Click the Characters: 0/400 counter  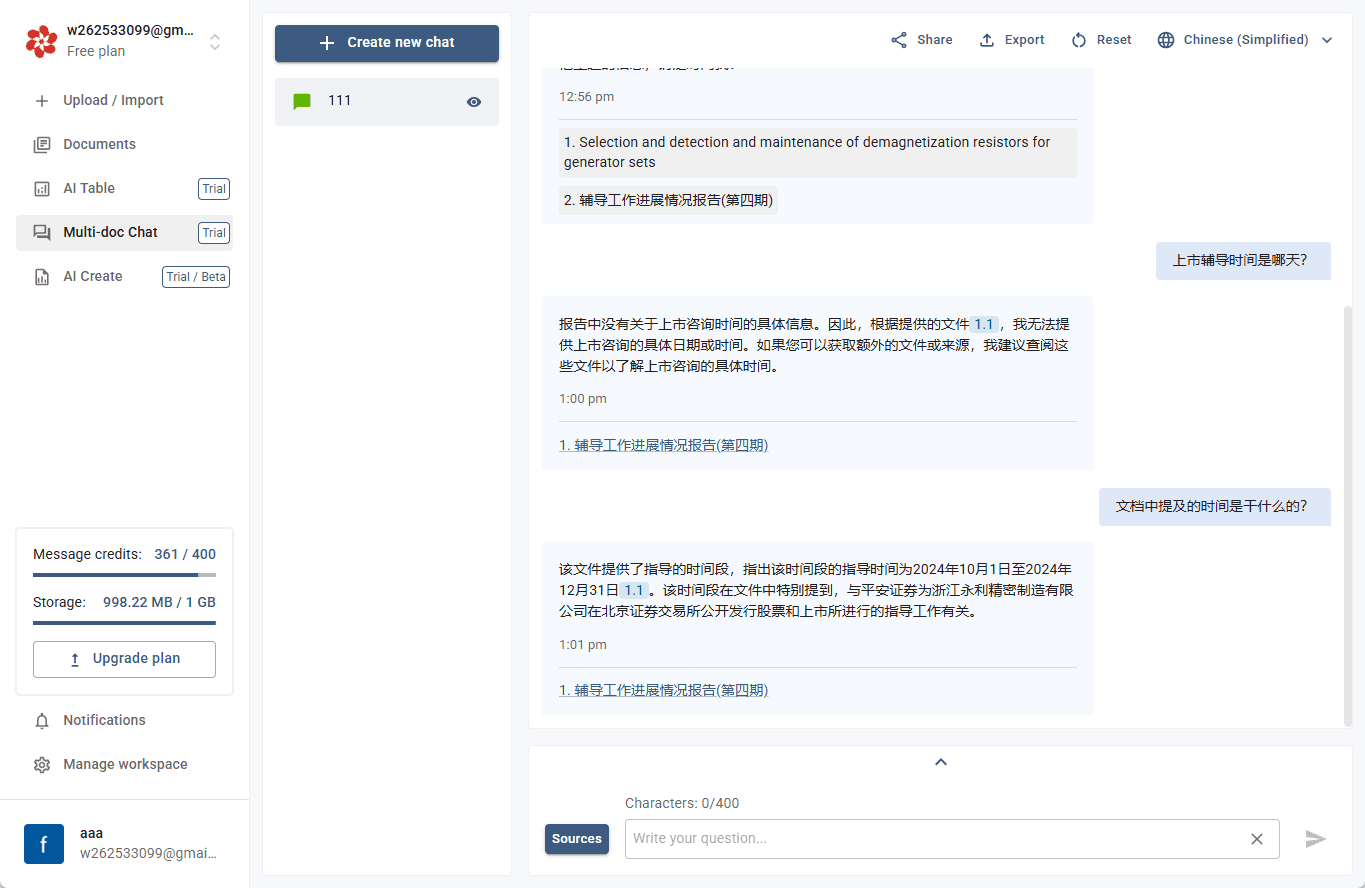(682, 803)
